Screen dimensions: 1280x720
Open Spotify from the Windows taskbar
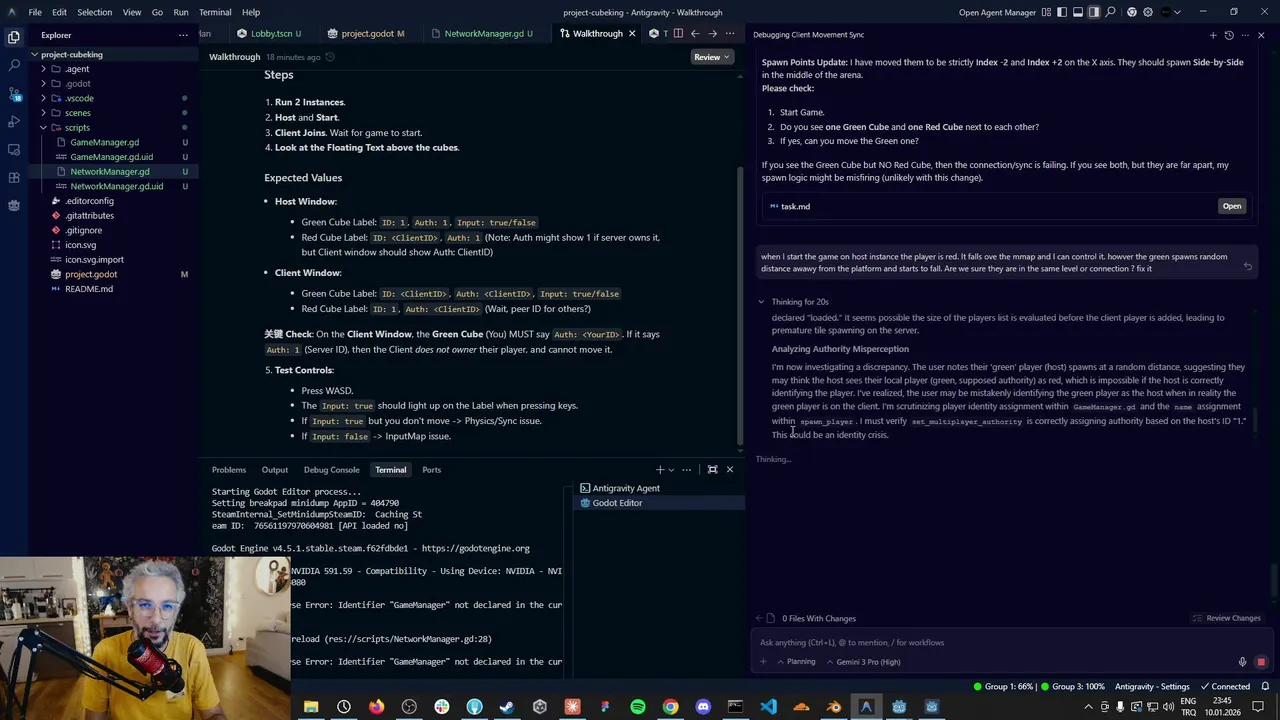point(638,707)
